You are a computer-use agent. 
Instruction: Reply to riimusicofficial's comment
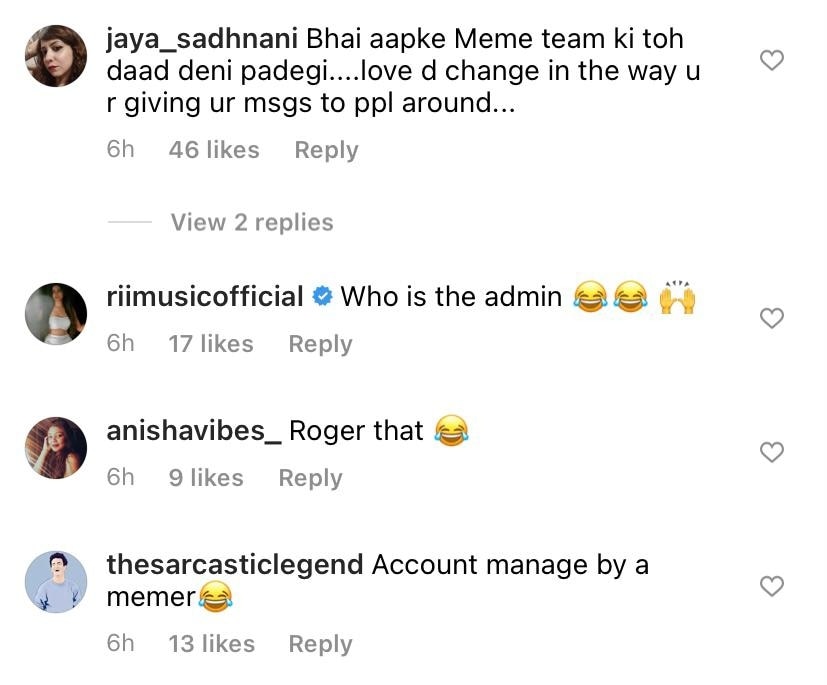[320, 344]
